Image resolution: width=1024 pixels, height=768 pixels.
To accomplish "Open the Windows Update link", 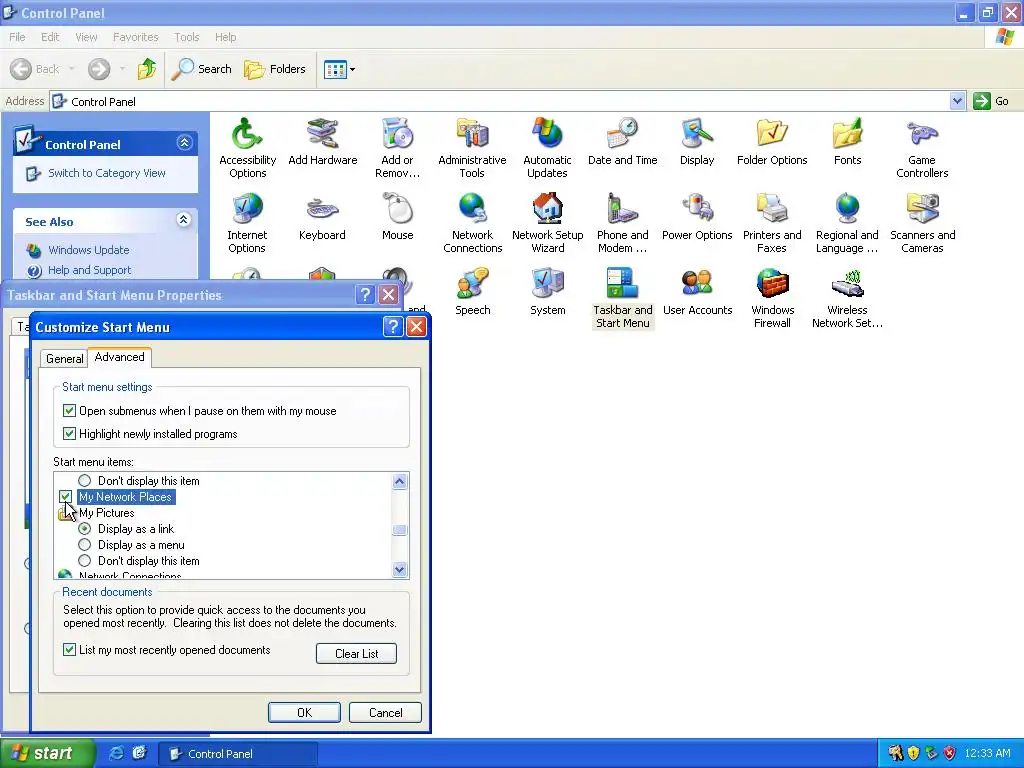I will 88,250.
